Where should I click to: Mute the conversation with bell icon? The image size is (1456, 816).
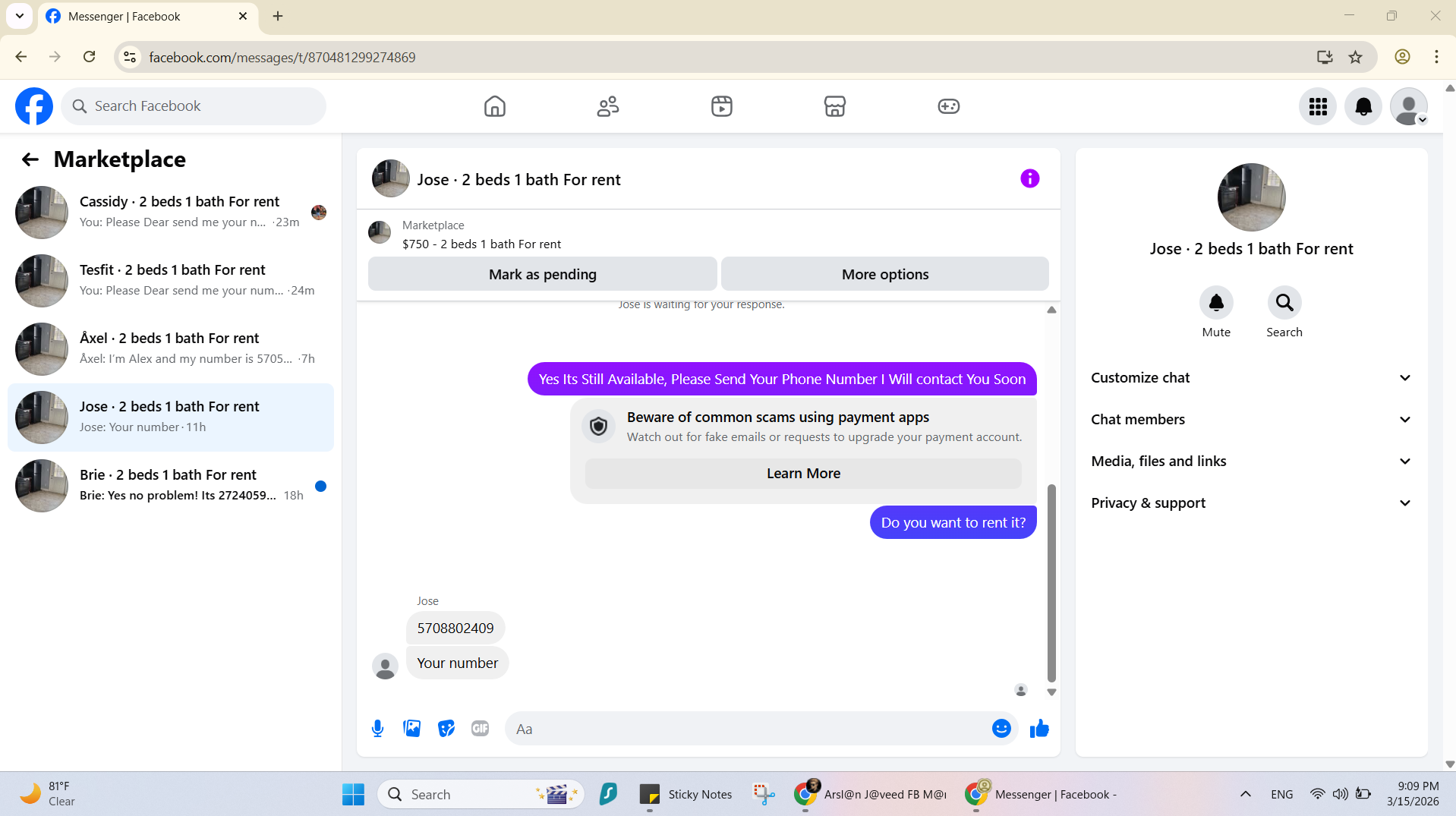[1216, 303]
